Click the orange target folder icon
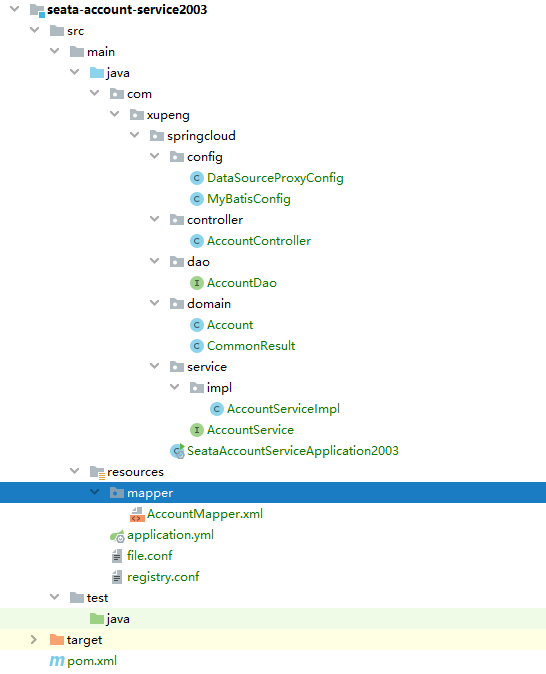 click(57, 640)
